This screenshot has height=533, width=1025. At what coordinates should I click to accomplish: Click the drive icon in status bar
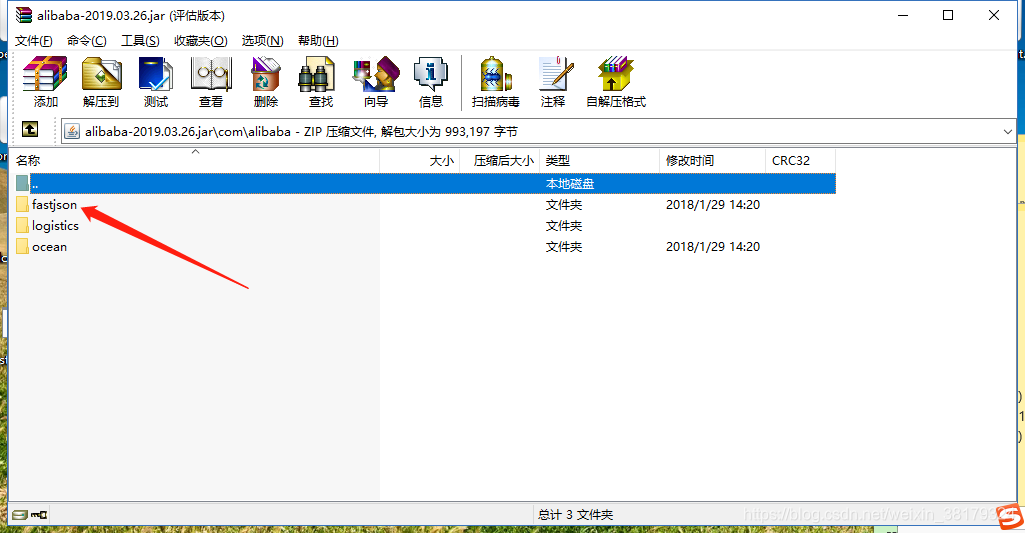coord(20,515)
